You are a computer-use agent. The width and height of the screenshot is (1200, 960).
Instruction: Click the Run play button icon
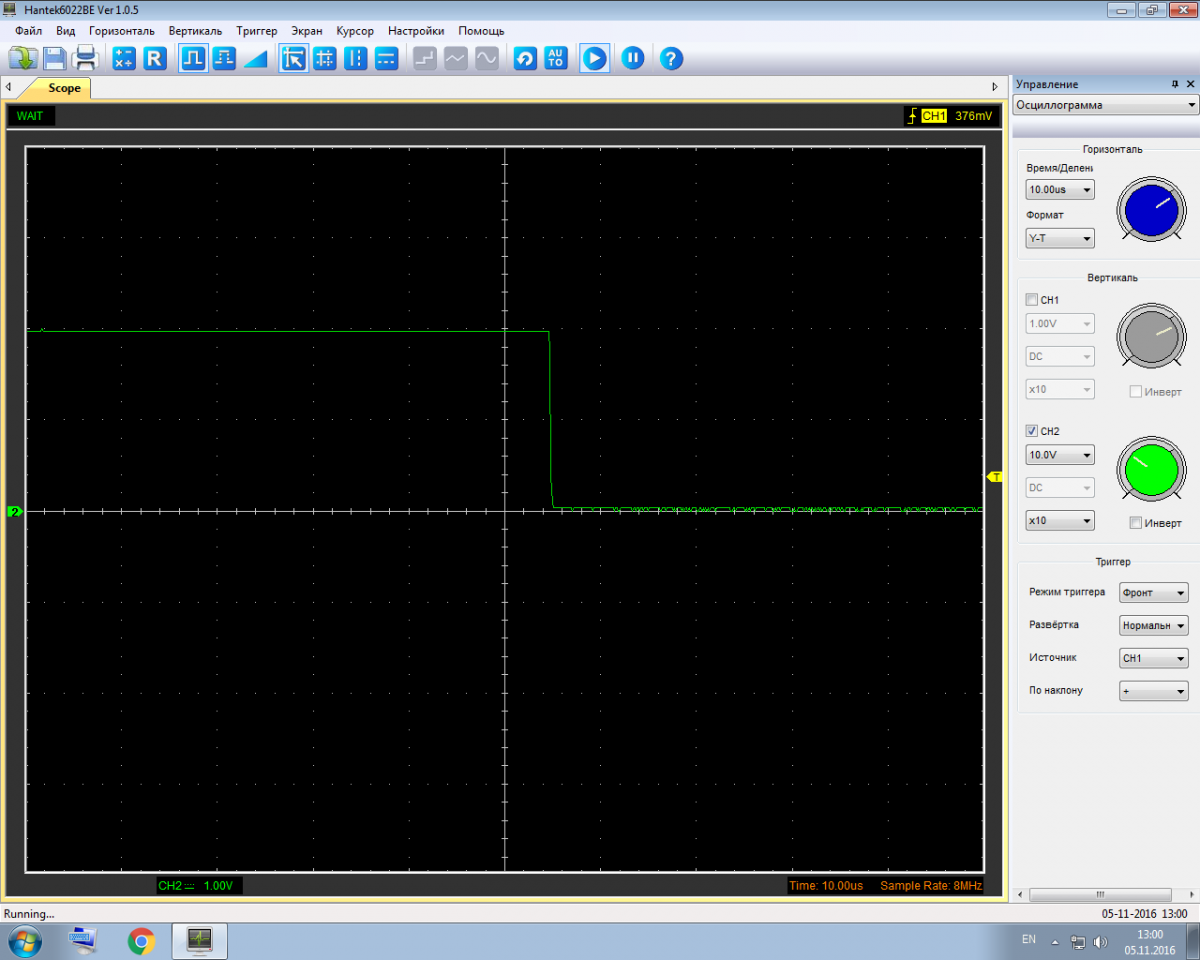tap(594, 58)
